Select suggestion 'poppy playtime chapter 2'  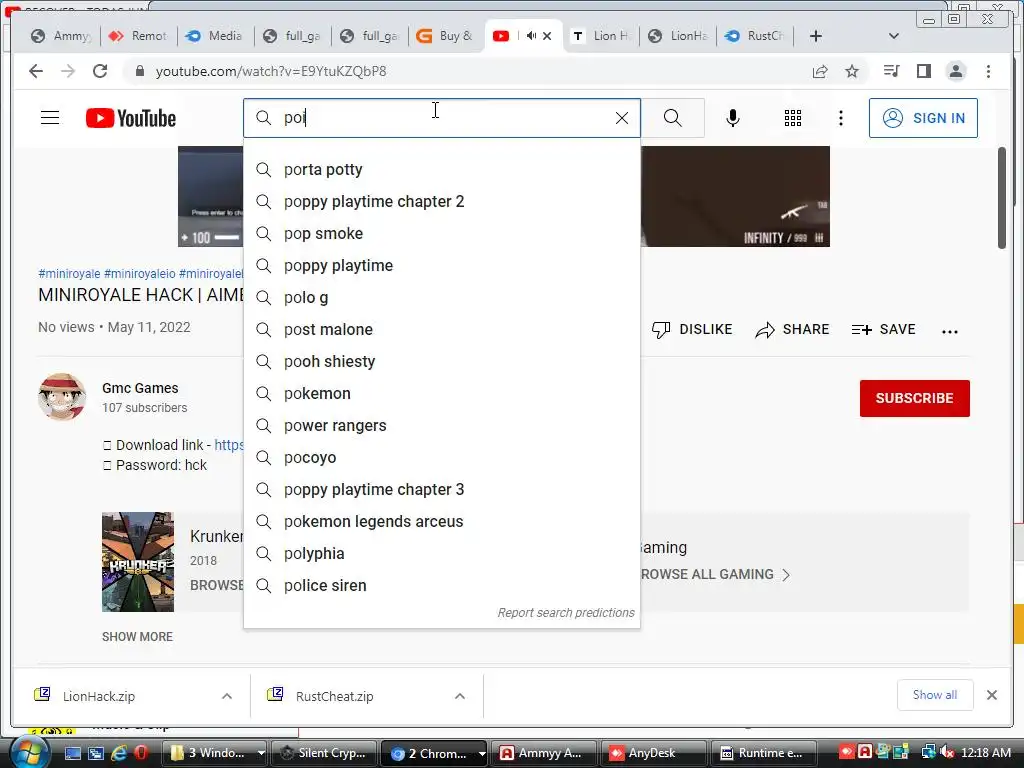(441, 202)
